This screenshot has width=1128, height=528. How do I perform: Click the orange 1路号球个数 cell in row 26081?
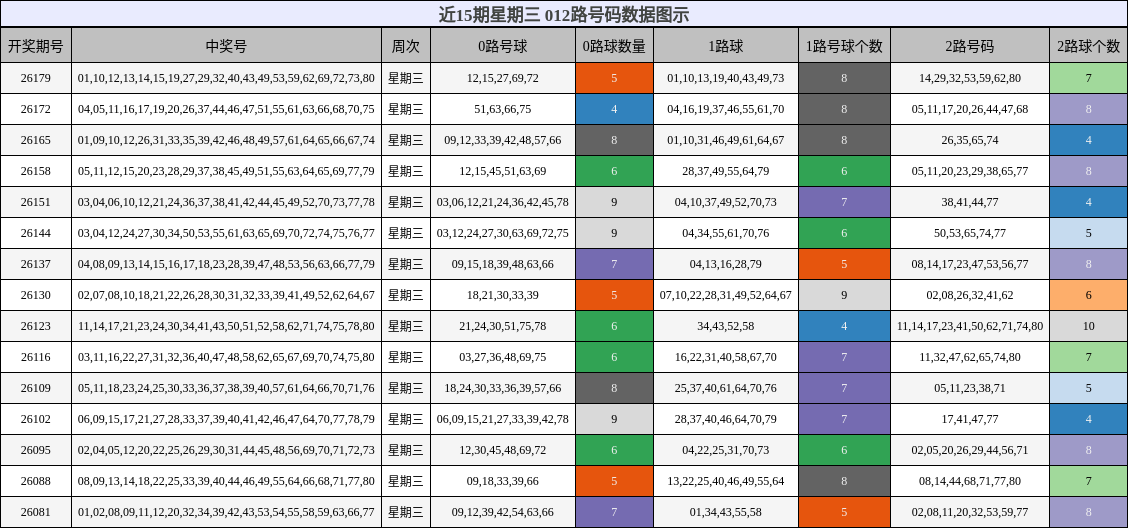pyautogui.click(x=845, y=511)
